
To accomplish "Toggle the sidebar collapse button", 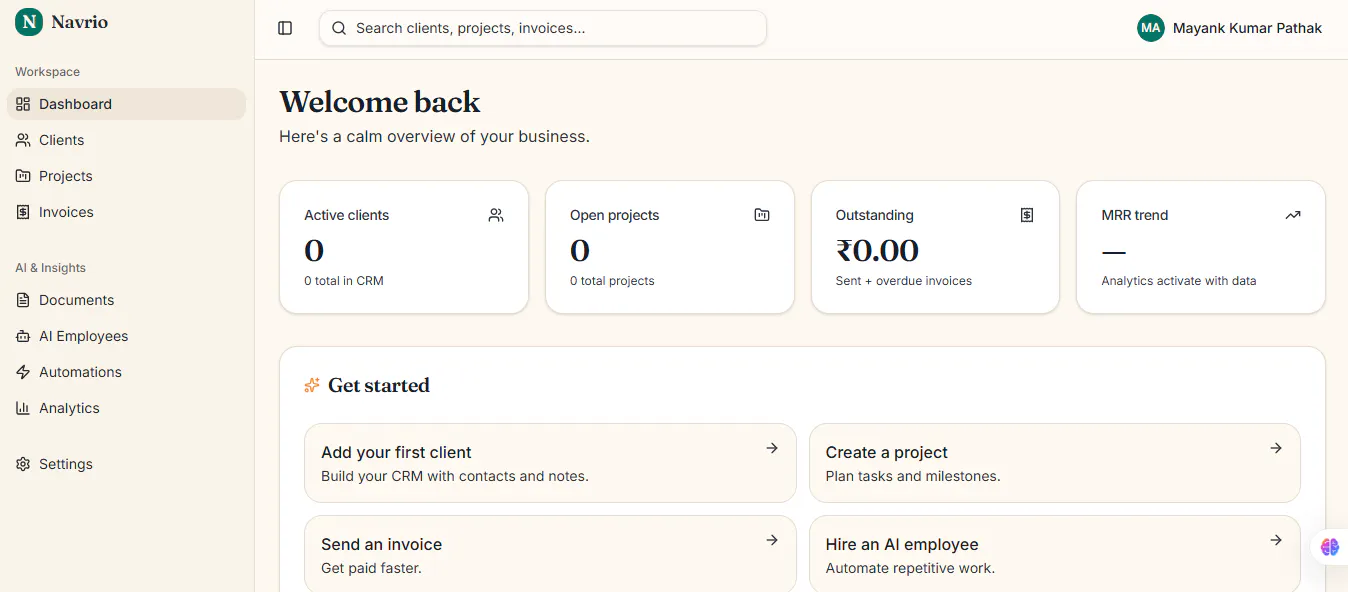I will click(285, 28).
